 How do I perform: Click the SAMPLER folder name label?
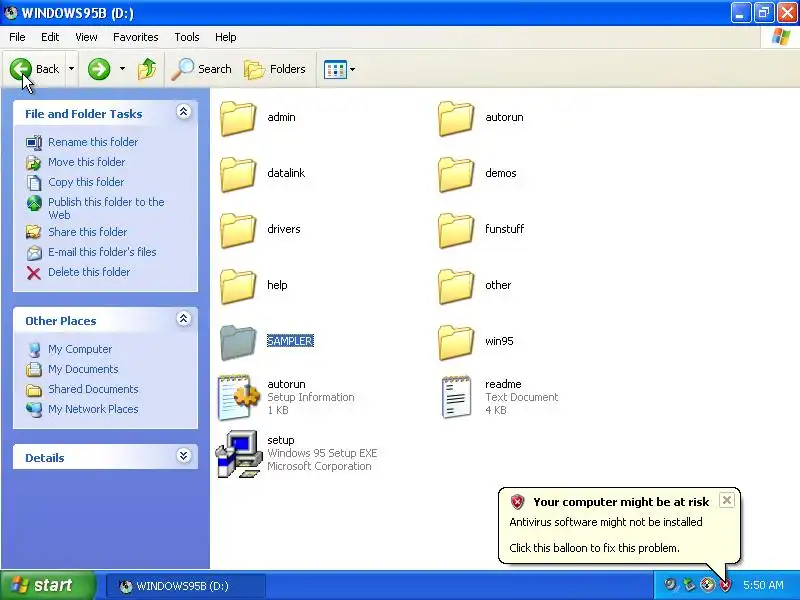290,341
